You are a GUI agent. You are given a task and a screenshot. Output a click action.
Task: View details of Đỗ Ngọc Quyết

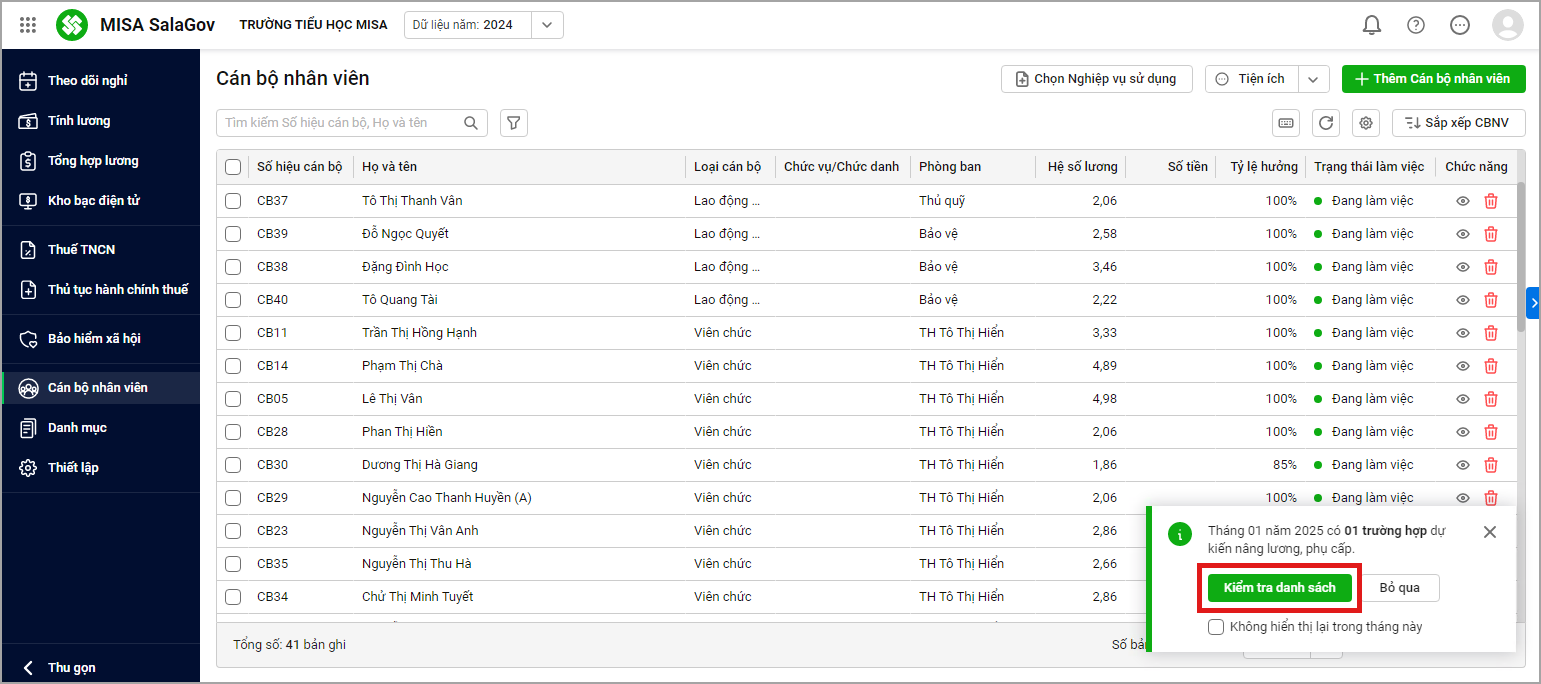coord(1462,234)
